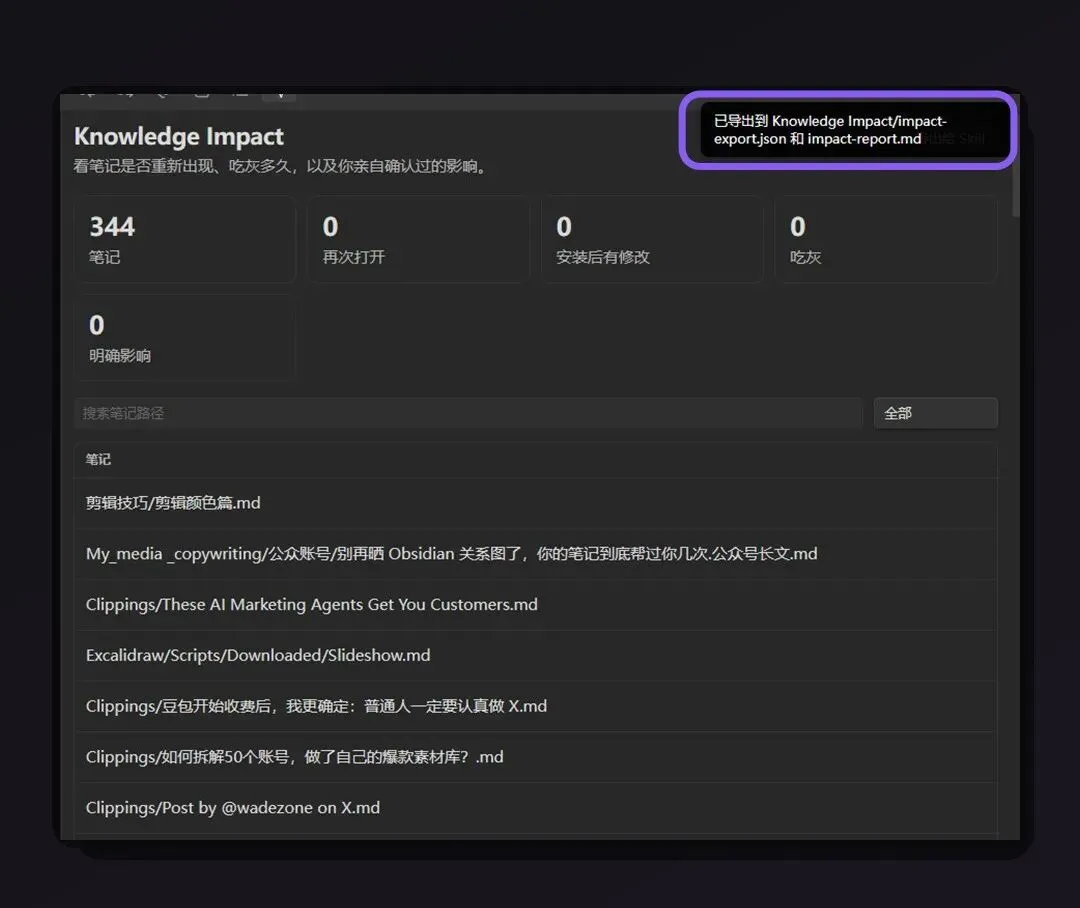Click the 344 笔记 stat card
This screenshot has height=908, width=1080.
pos(185,239)
